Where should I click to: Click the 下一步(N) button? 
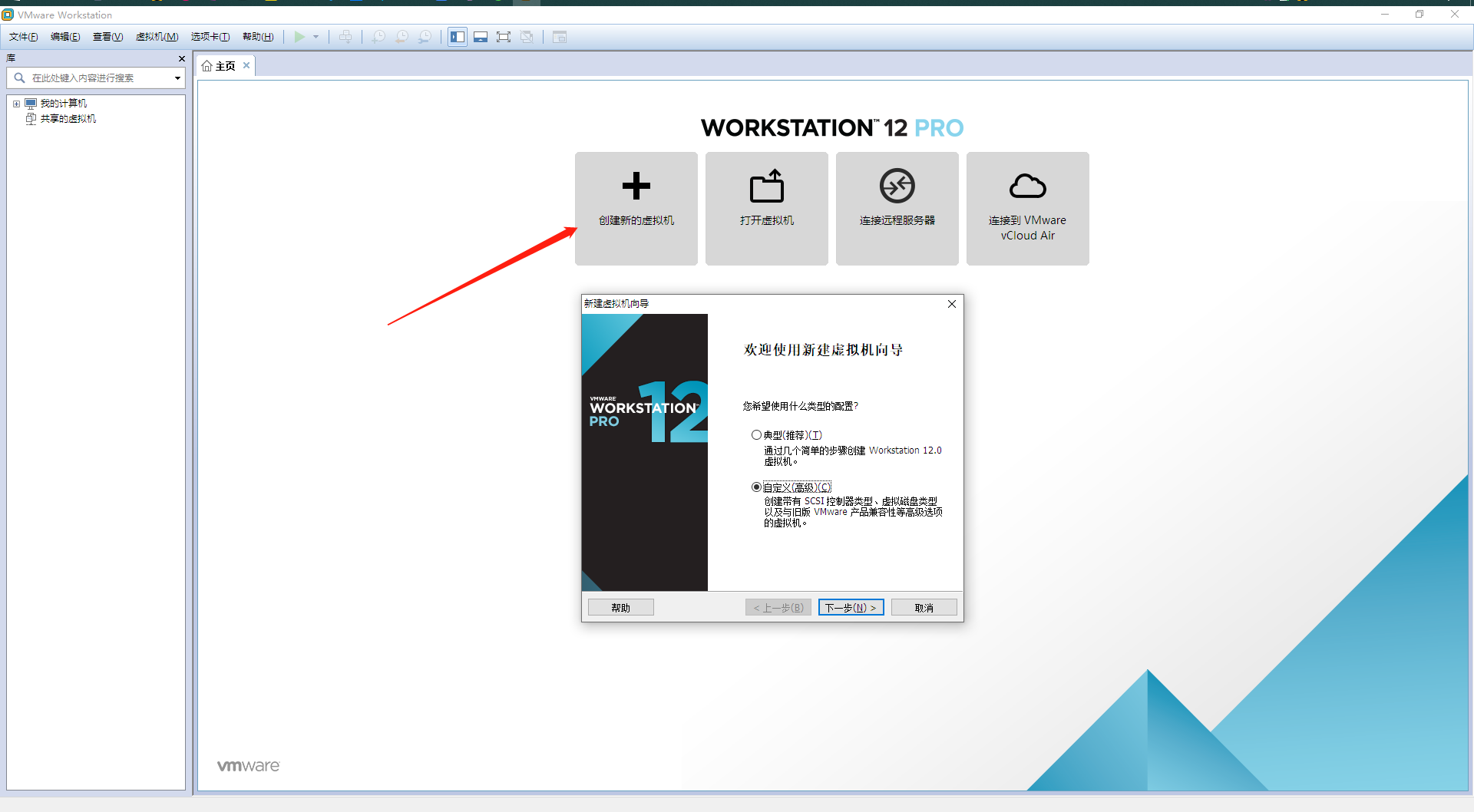coord(851,608)
